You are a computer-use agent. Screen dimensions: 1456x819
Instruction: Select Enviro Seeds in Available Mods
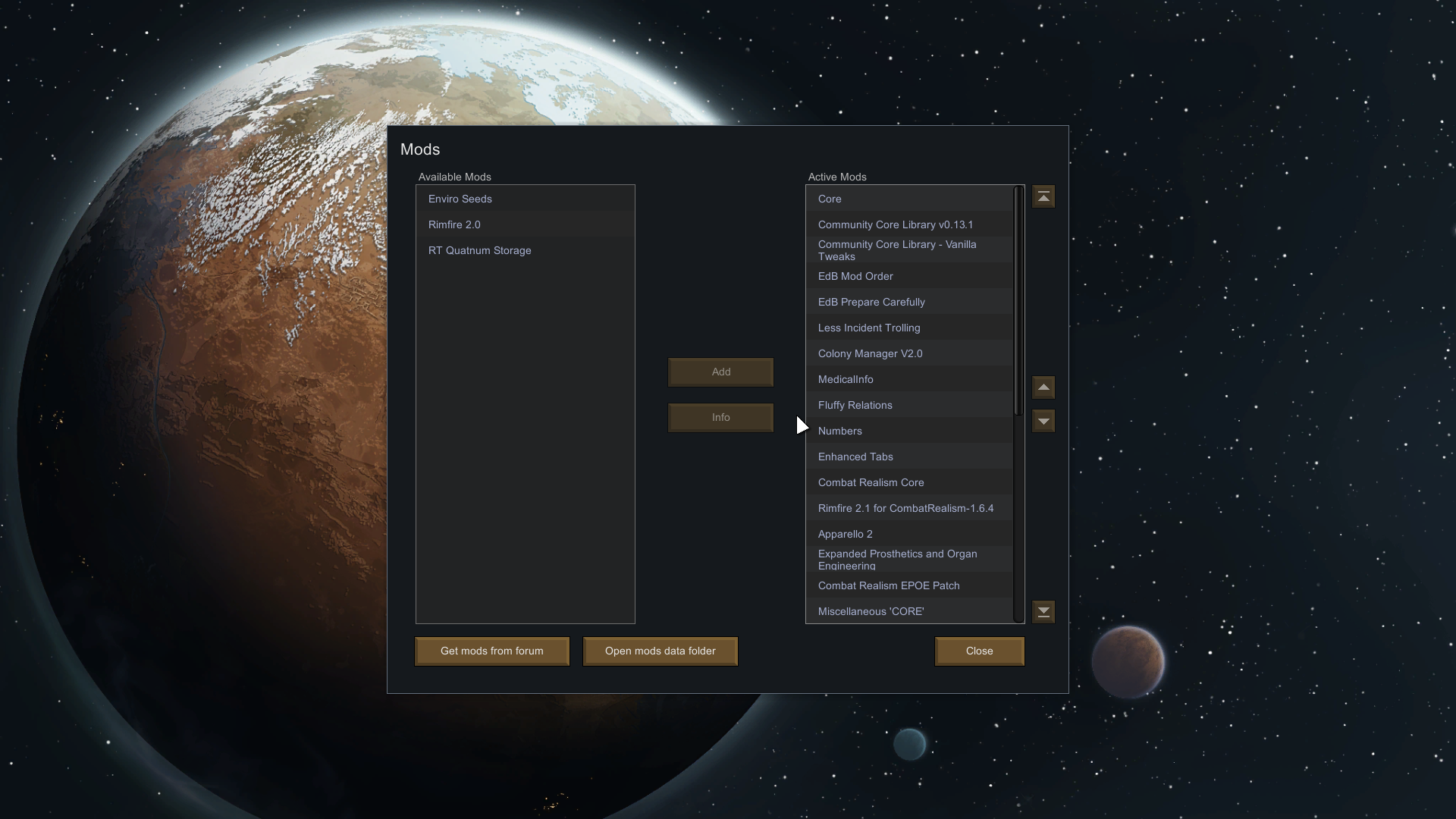(460, 198)
